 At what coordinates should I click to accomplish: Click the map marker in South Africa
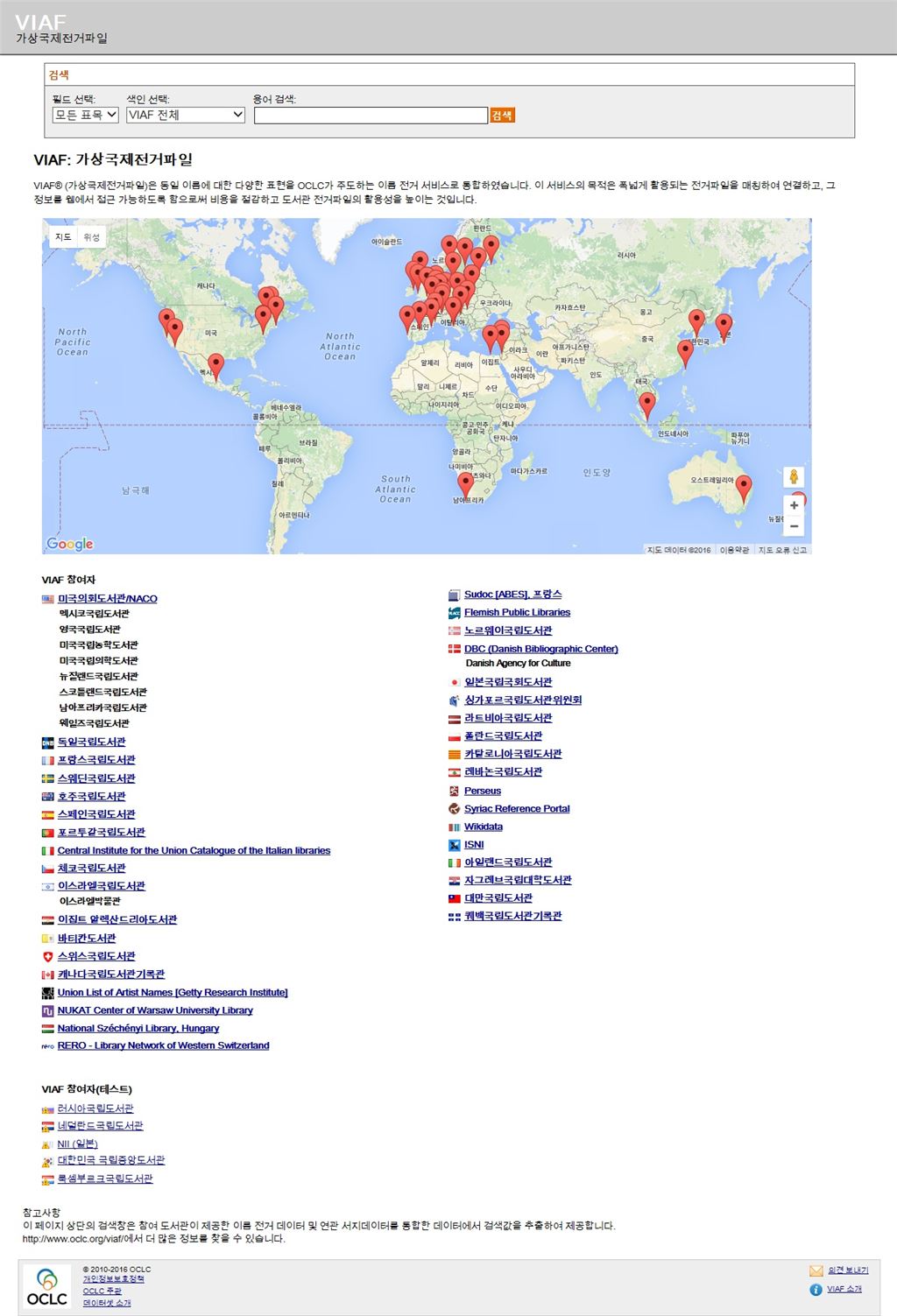[466, 483]
